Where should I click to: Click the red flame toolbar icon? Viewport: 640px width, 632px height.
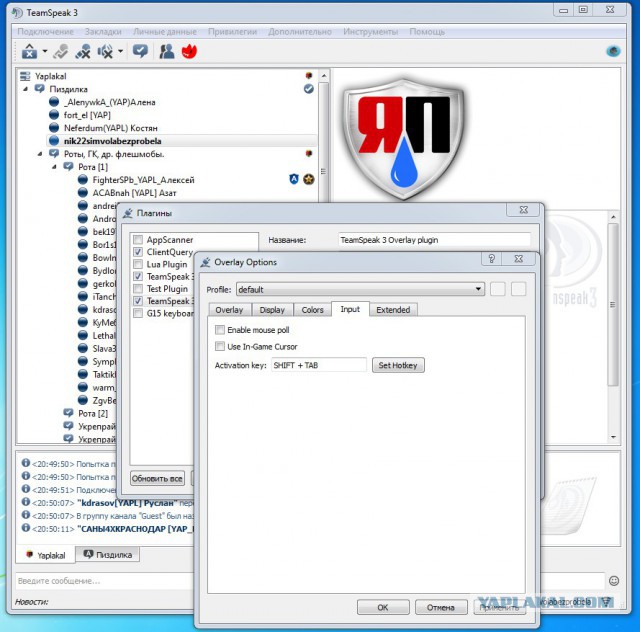189,51
